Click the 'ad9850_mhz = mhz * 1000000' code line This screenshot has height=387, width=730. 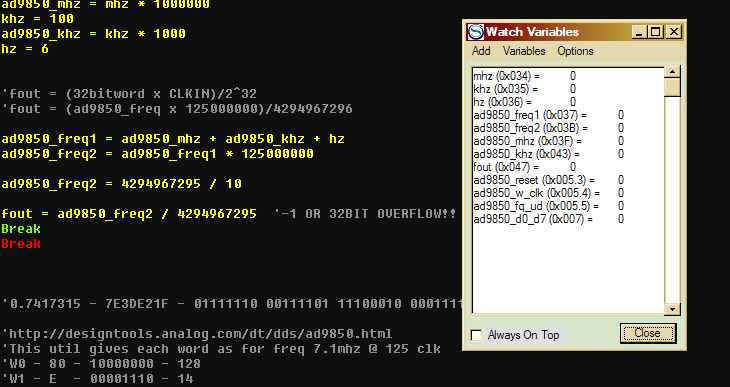point(106,5)
